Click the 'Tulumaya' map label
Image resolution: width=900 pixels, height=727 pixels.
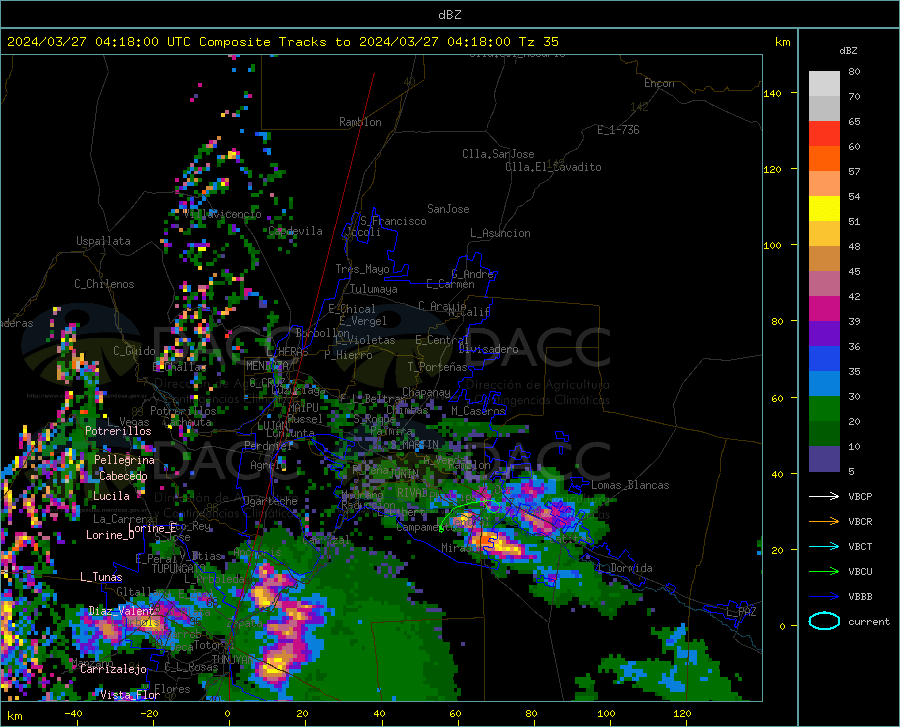374,289
